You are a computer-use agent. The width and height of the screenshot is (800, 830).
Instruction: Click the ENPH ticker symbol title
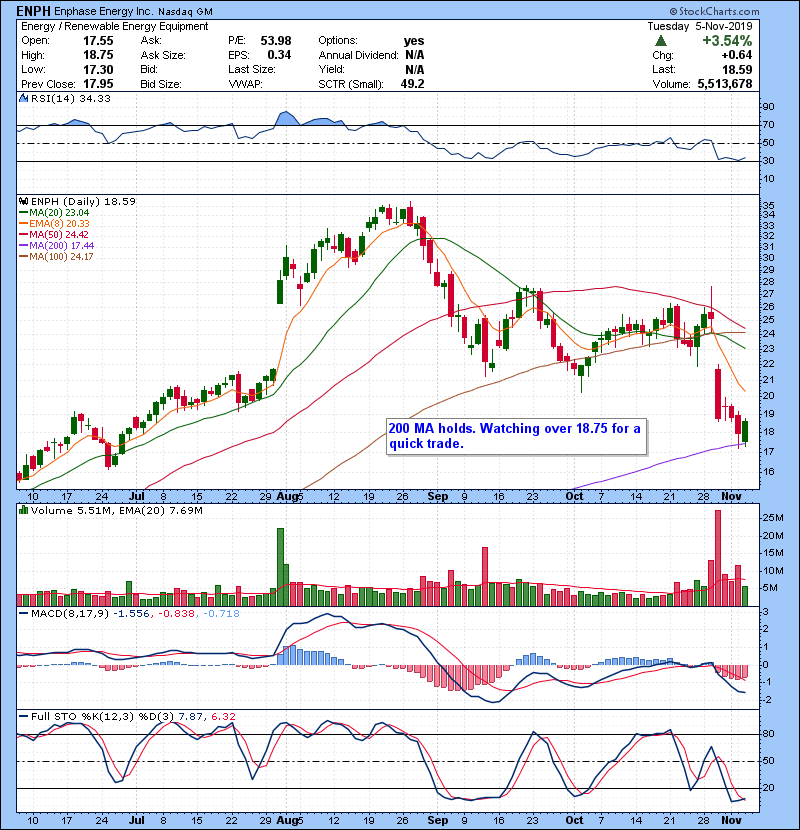[x=34, y=11]
